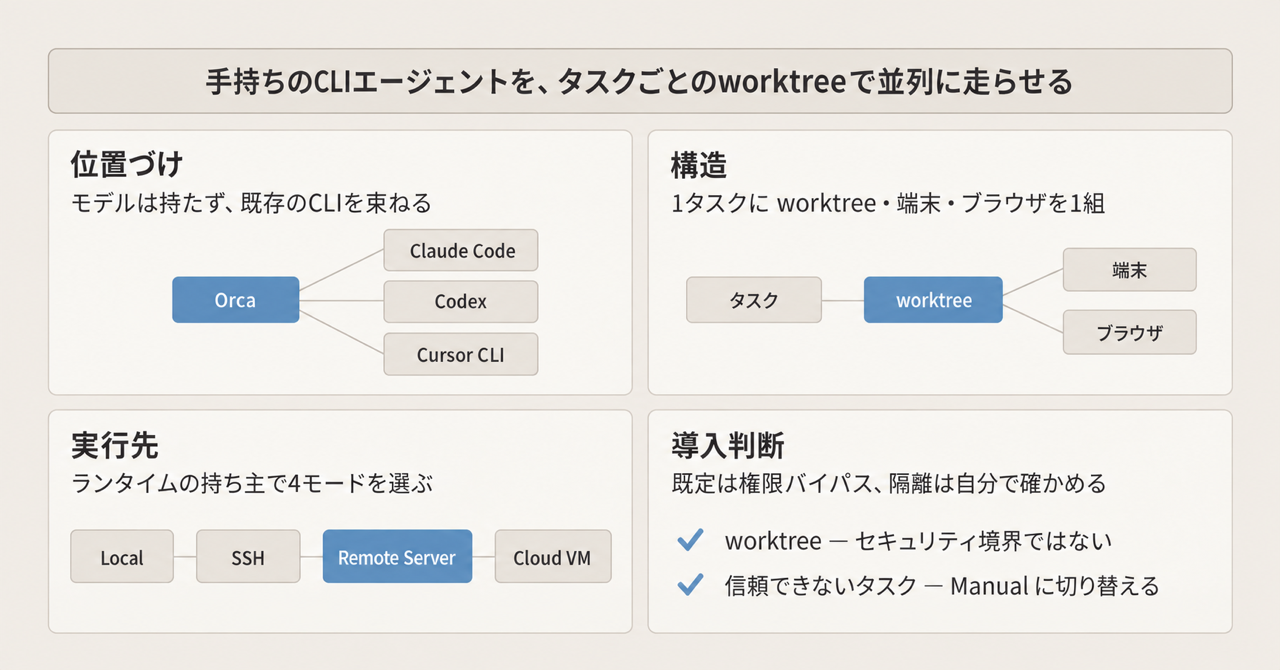Pick the Cloud VM box
Image resolution: width=1280 pixels, height=670 pixels.
[552, 557]
